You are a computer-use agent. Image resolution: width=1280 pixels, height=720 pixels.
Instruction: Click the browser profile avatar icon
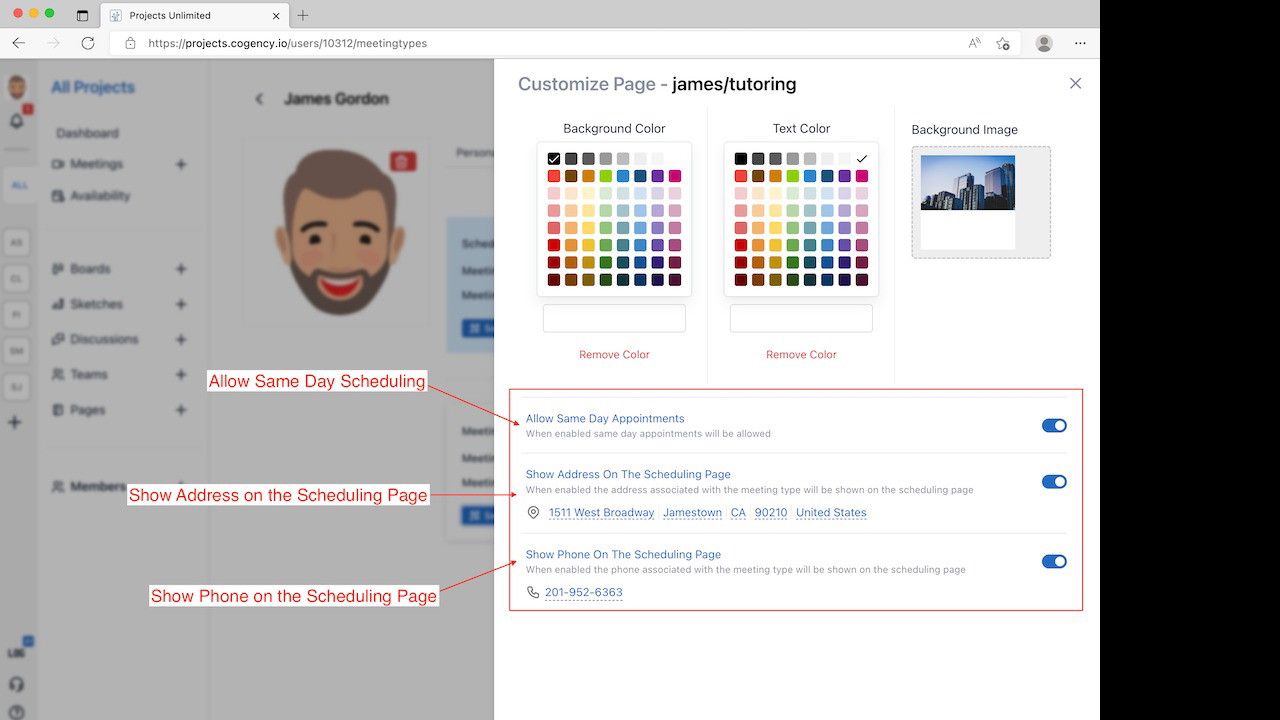[x=1044, y=43]
